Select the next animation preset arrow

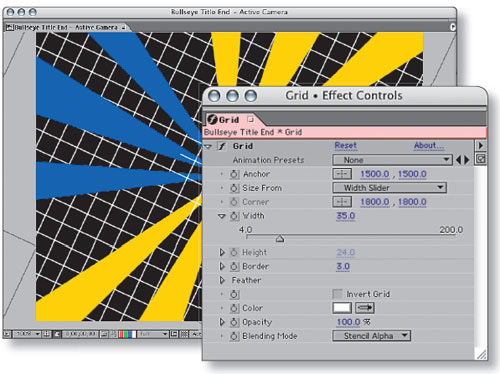[x=467, y=160]
